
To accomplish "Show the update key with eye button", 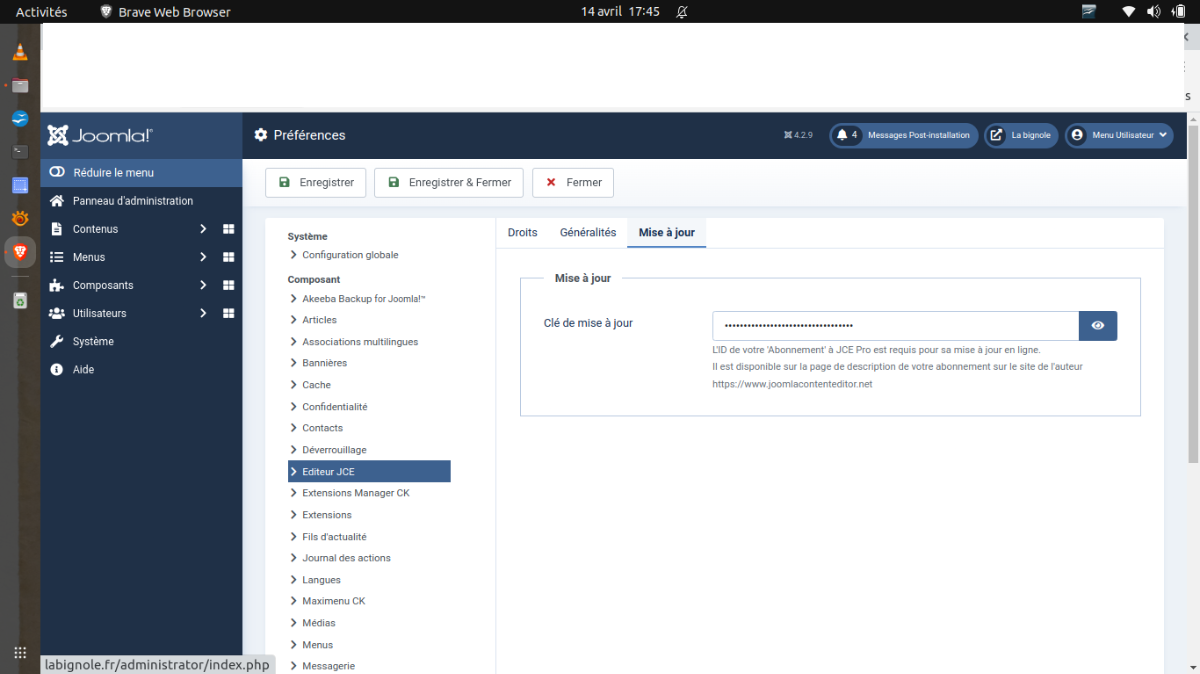I will click(x=1098, y=326).
